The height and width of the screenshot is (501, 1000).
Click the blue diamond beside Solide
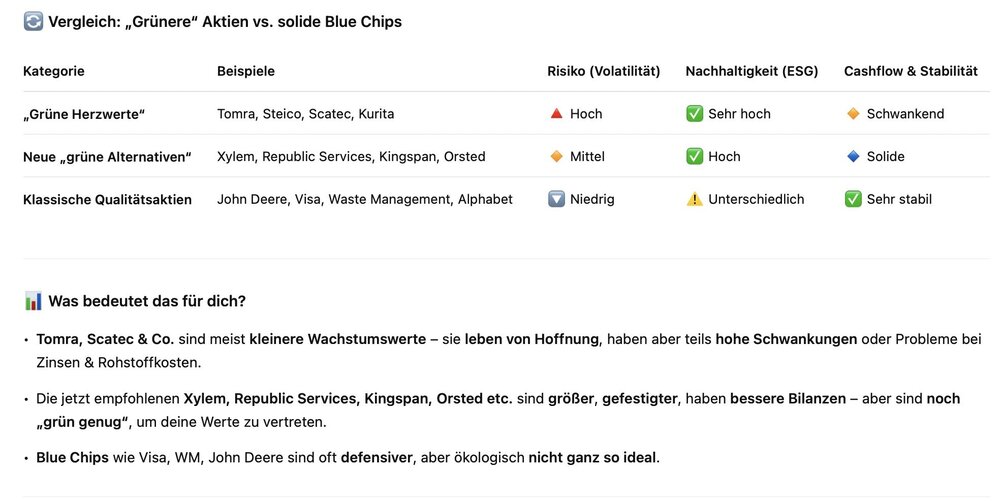point(853,157)
